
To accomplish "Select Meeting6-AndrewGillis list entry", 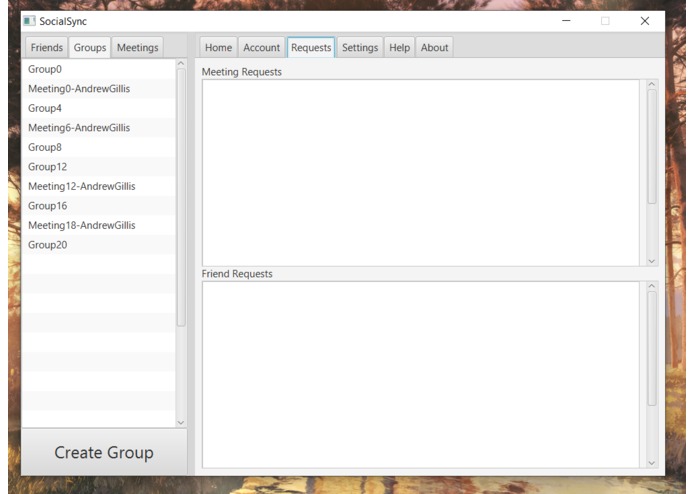I will click(99, 128).
